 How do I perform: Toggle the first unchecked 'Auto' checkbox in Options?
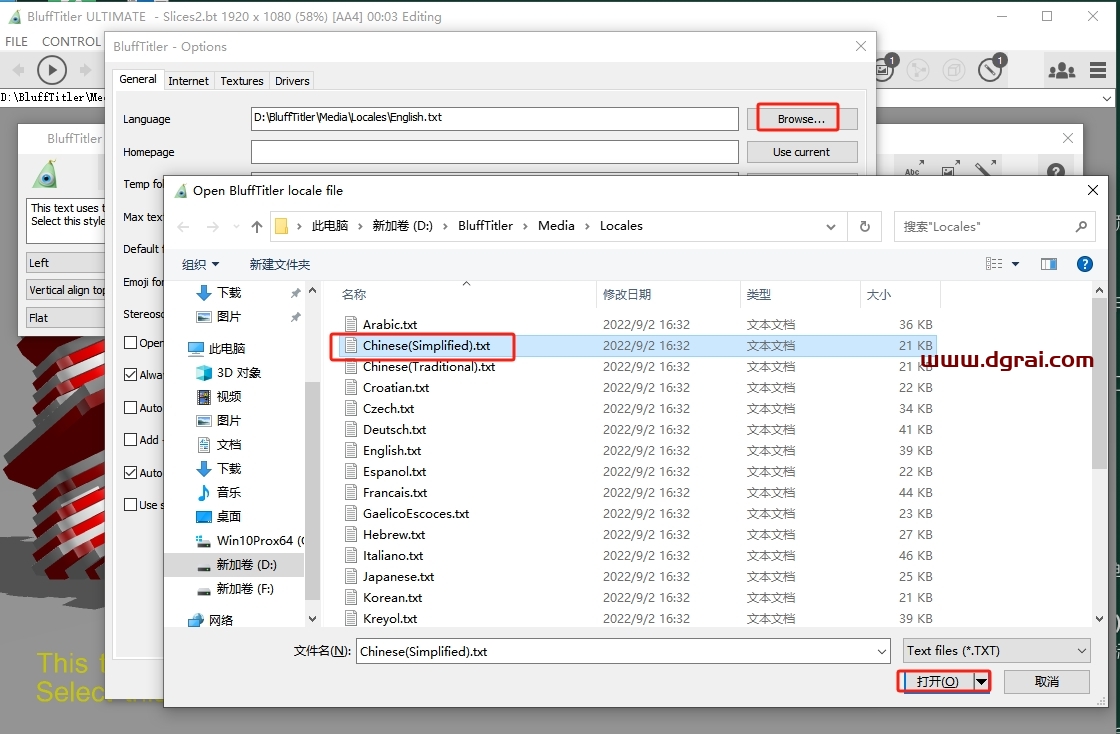tap(131, 407)
